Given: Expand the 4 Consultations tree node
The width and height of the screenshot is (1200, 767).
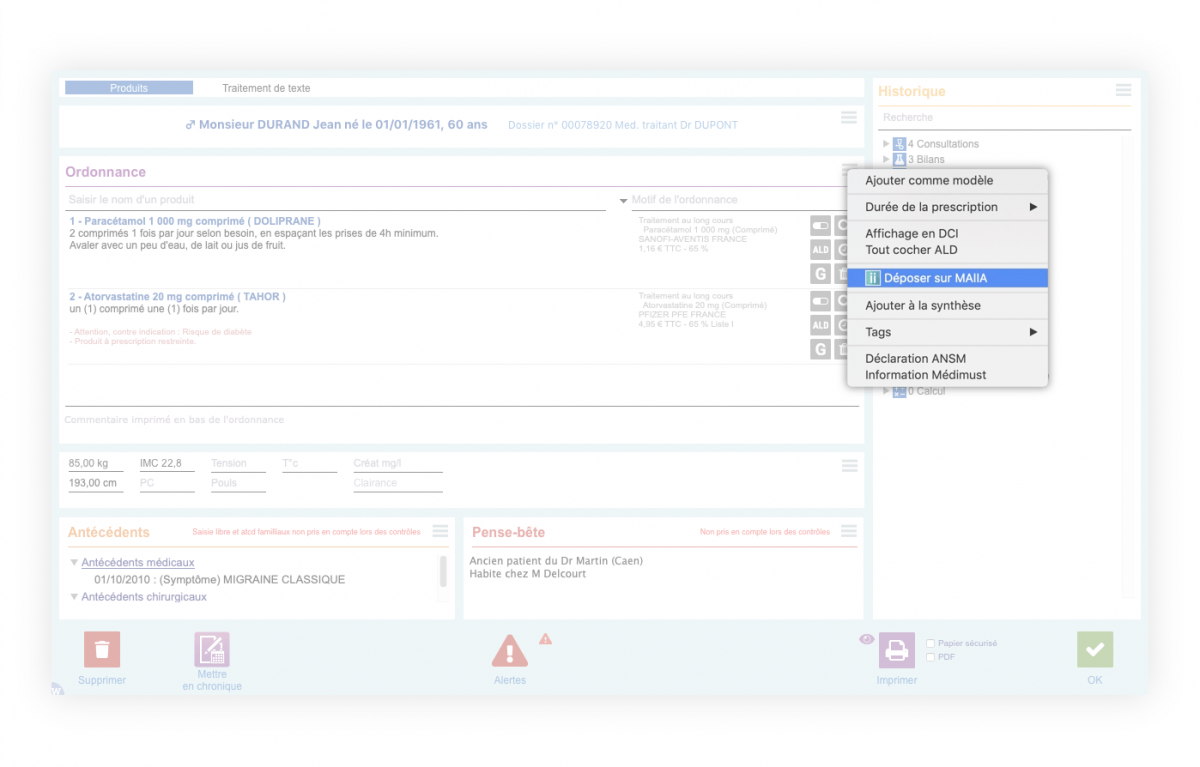Looking at the screenshot, I should (x=886, y=144).
